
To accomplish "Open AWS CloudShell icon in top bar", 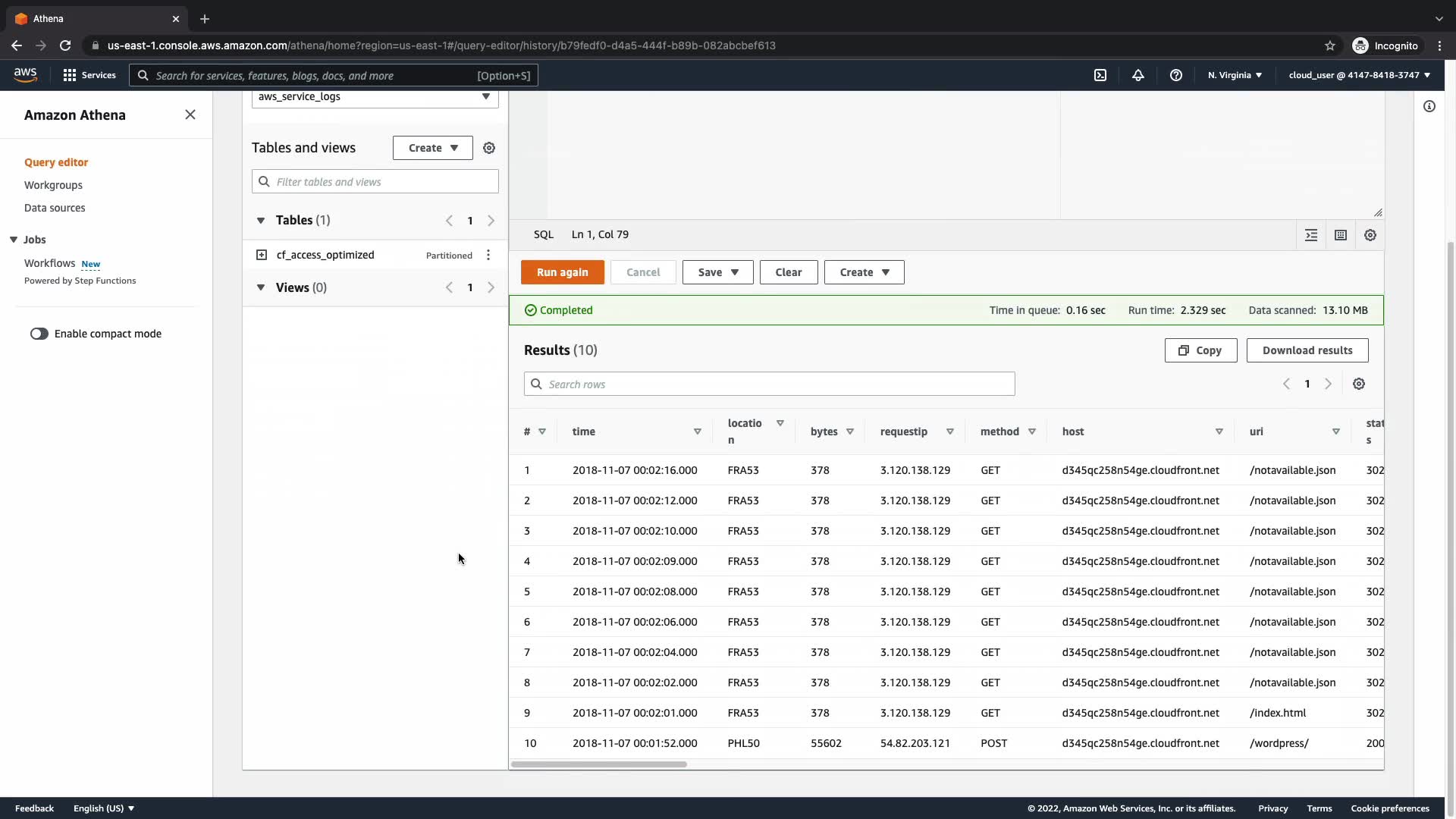I will 1100,75.
